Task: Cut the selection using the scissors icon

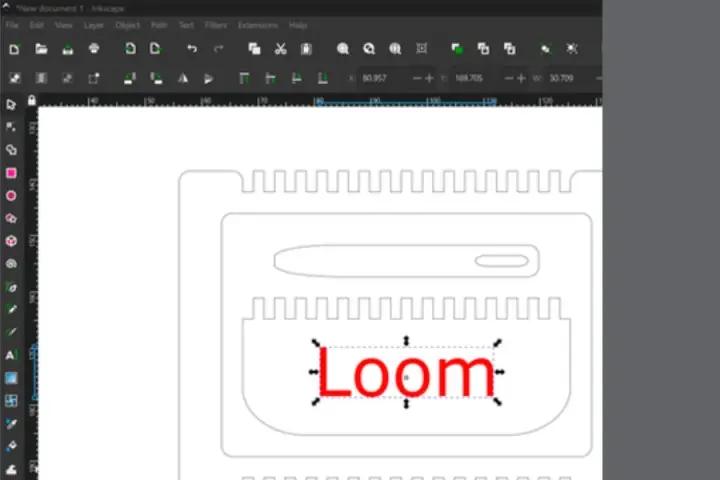Action: pyautogui.click(x=280, y=49)
